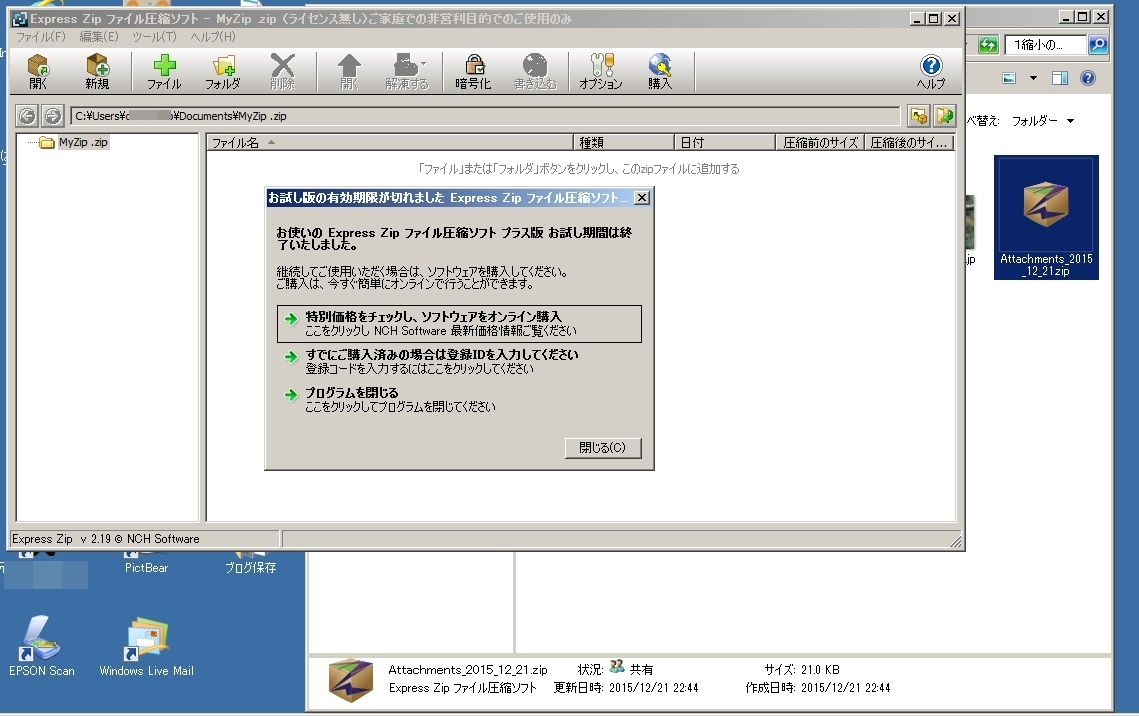This screenshot has width=1139, height=716.
Task: Create a new zip with 新規 icon
Action: point(97,72)
